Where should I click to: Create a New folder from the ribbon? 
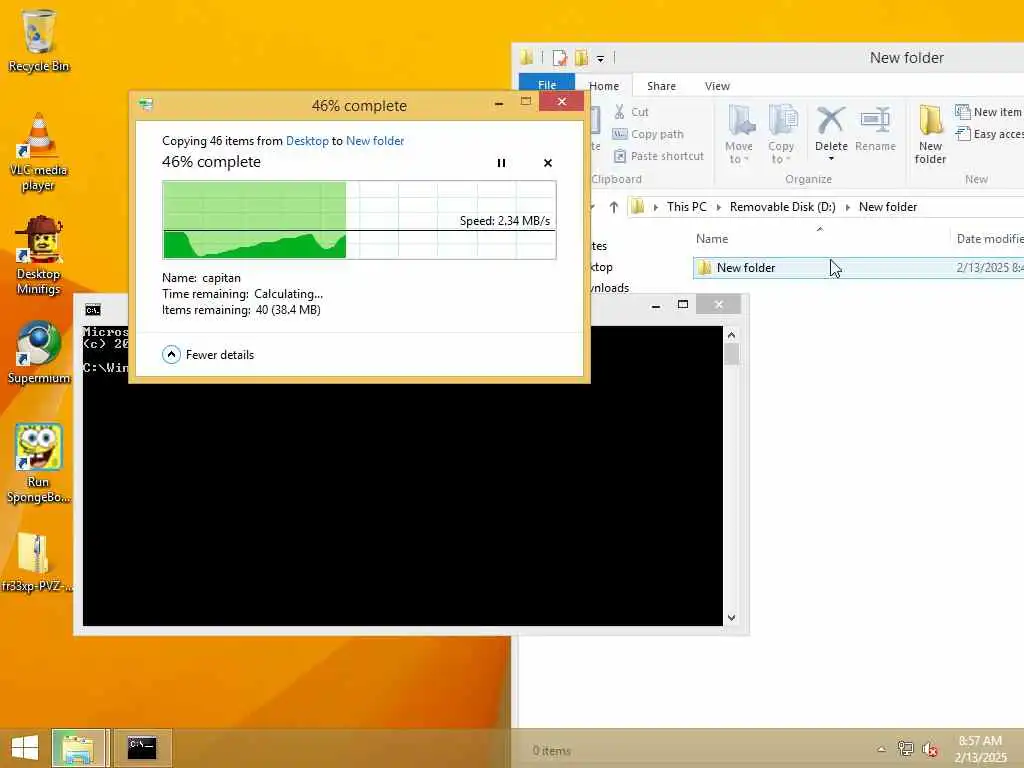[x=930, y=134]
